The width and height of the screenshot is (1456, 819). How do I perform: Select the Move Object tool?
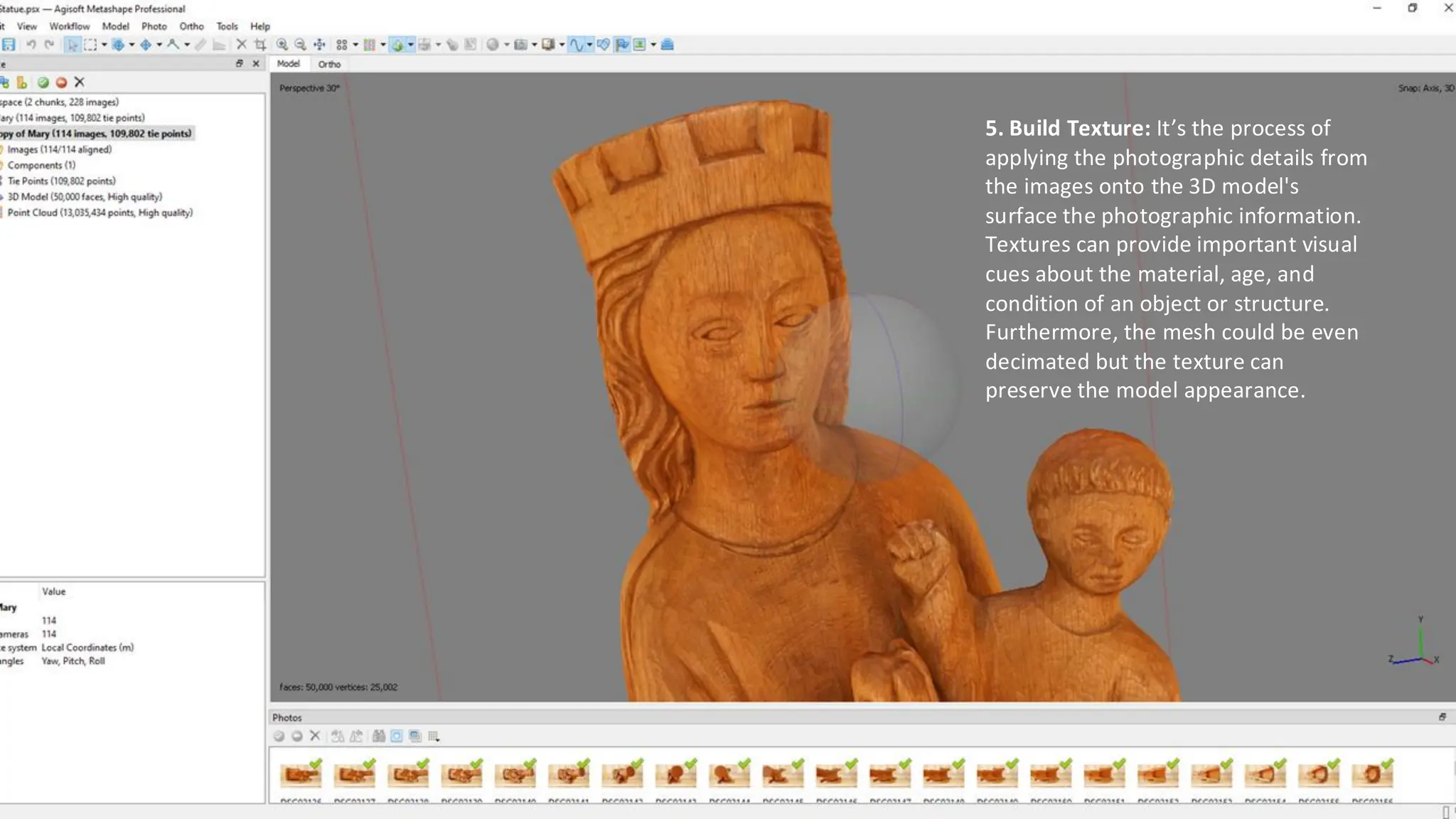pyautogui.click(x=146, y=45)
